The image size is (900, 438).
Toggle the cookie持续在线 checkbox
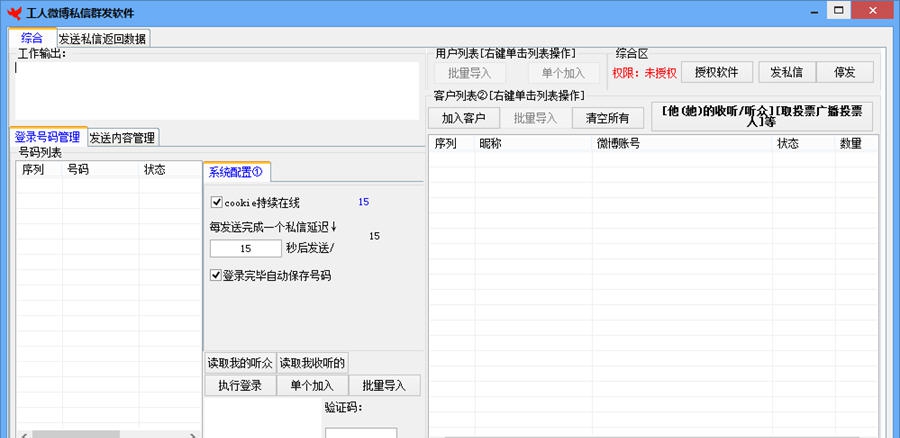(216, 202)
